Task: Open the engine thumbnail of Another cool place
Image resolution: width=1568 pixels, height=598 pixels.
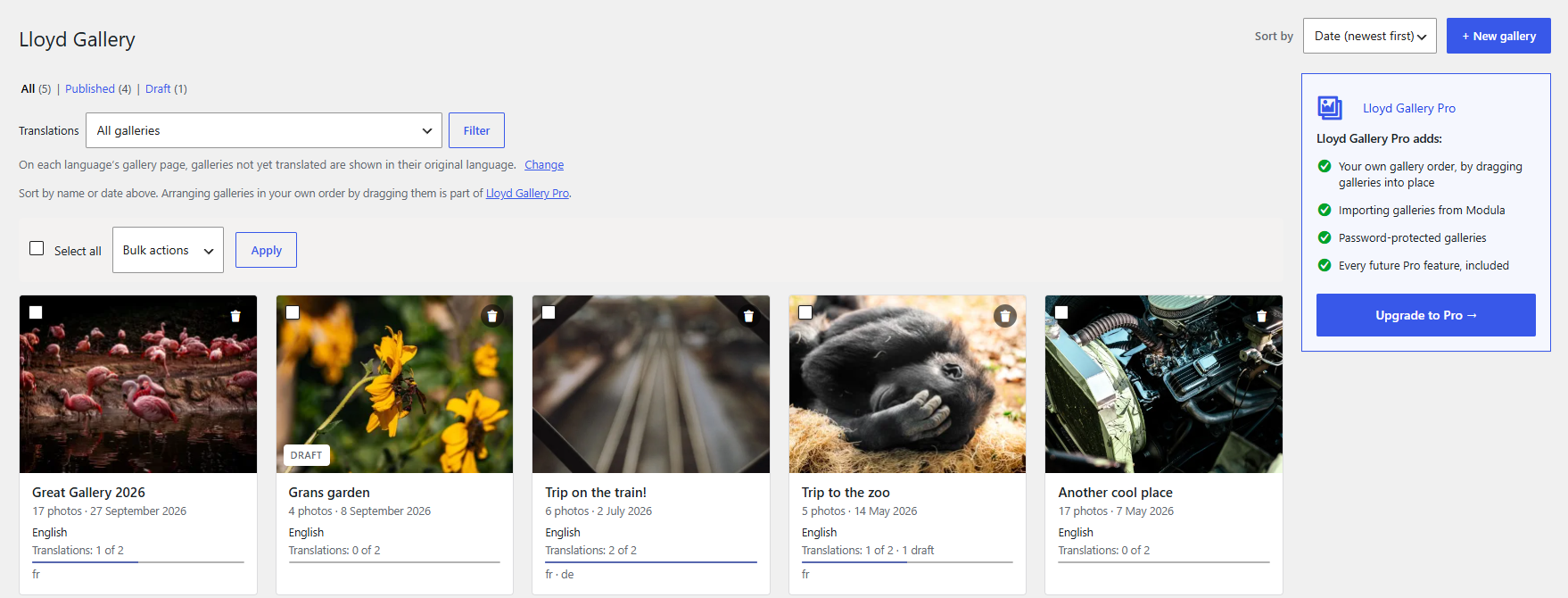Action: pyautogui.click(x=1164, y=385)
